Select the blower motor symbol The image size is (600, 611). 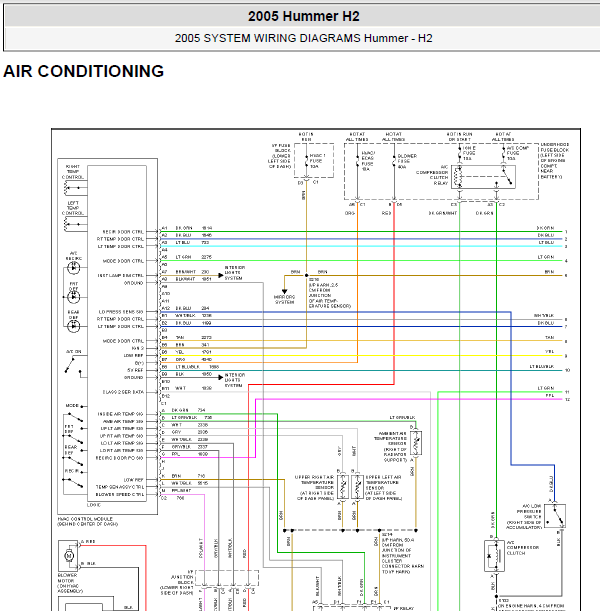(69, 556)
